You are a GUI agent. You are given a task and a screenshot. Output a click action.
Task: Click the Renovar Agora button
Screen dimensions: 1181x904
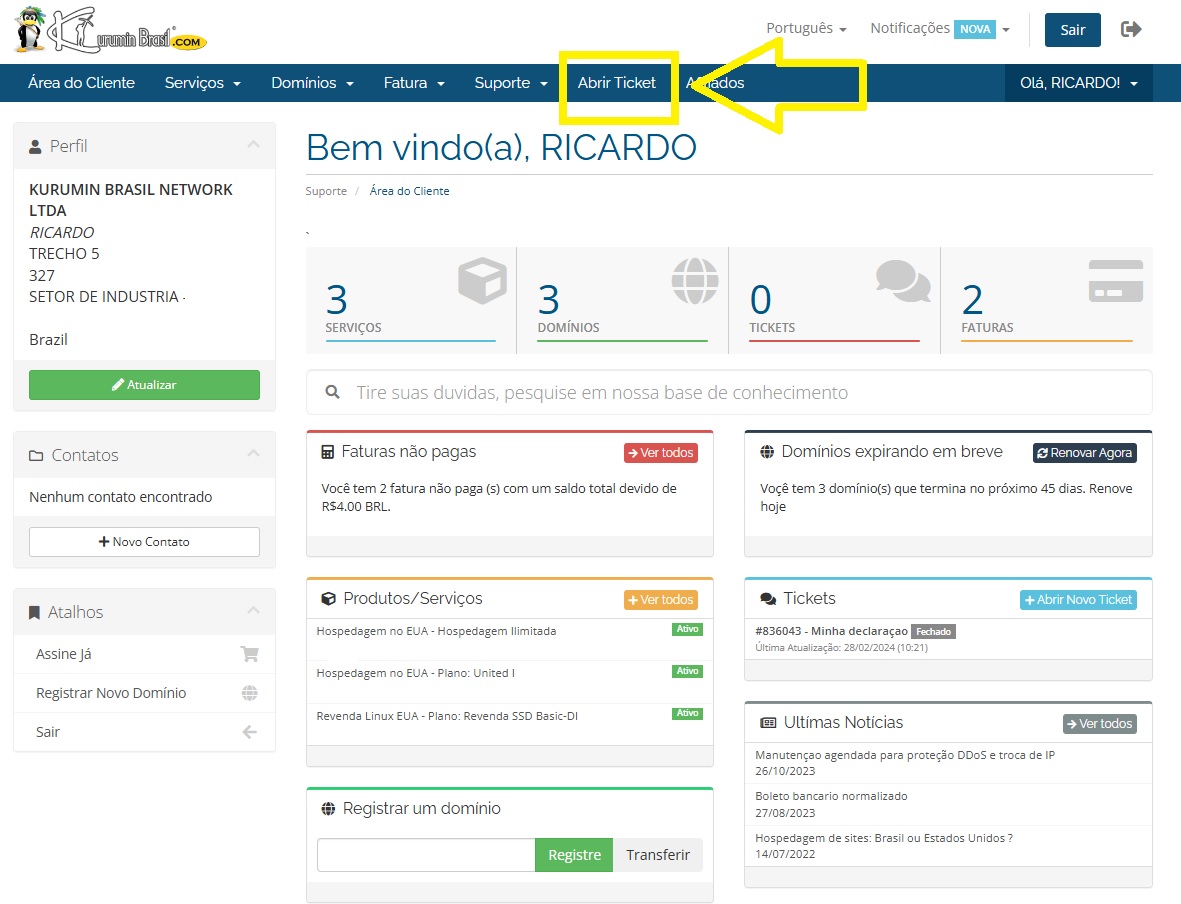point(1084,453)
